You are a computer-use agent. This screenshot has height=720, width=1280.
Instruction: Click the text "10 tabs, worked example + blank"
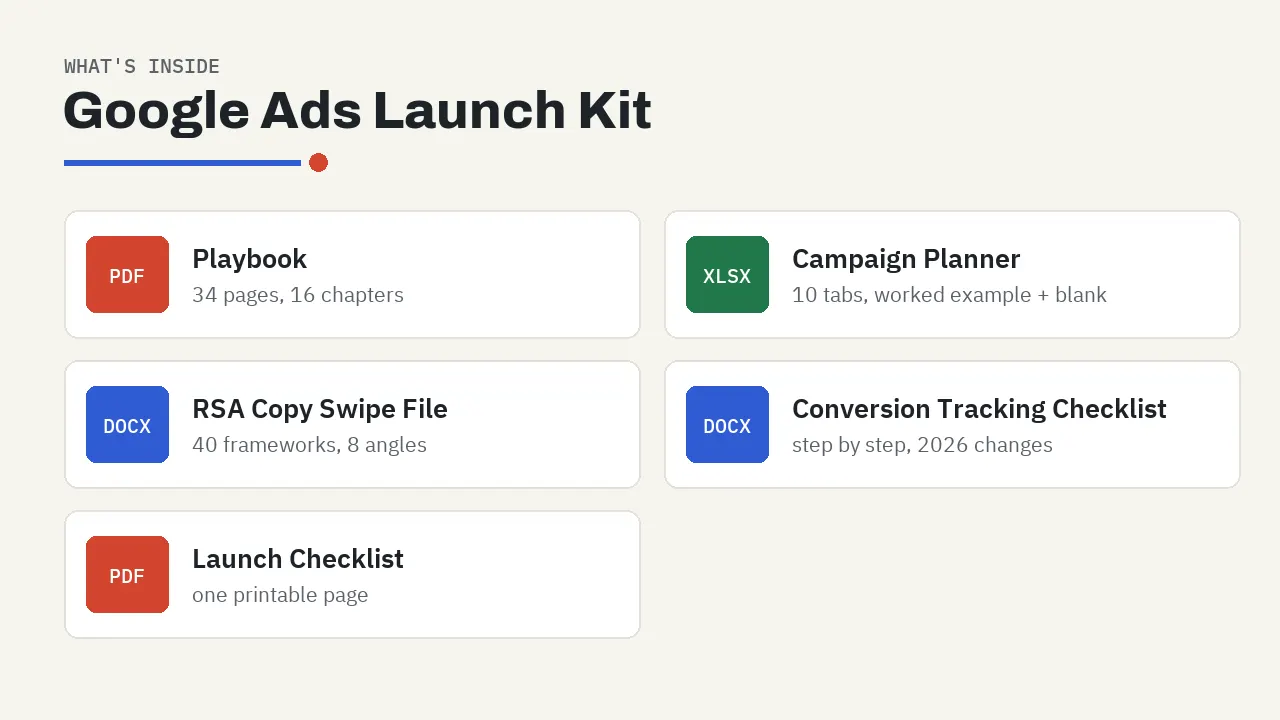[949, 295]
